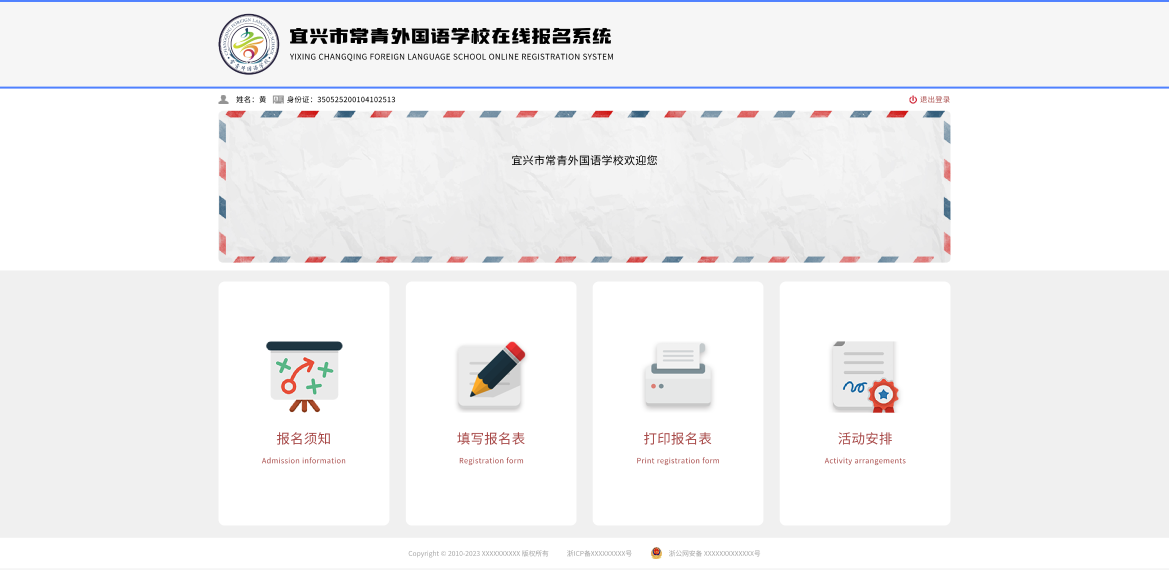1169x570 pixels.
Task: Open 填写报名表 label text
Action: coord(491,439)
